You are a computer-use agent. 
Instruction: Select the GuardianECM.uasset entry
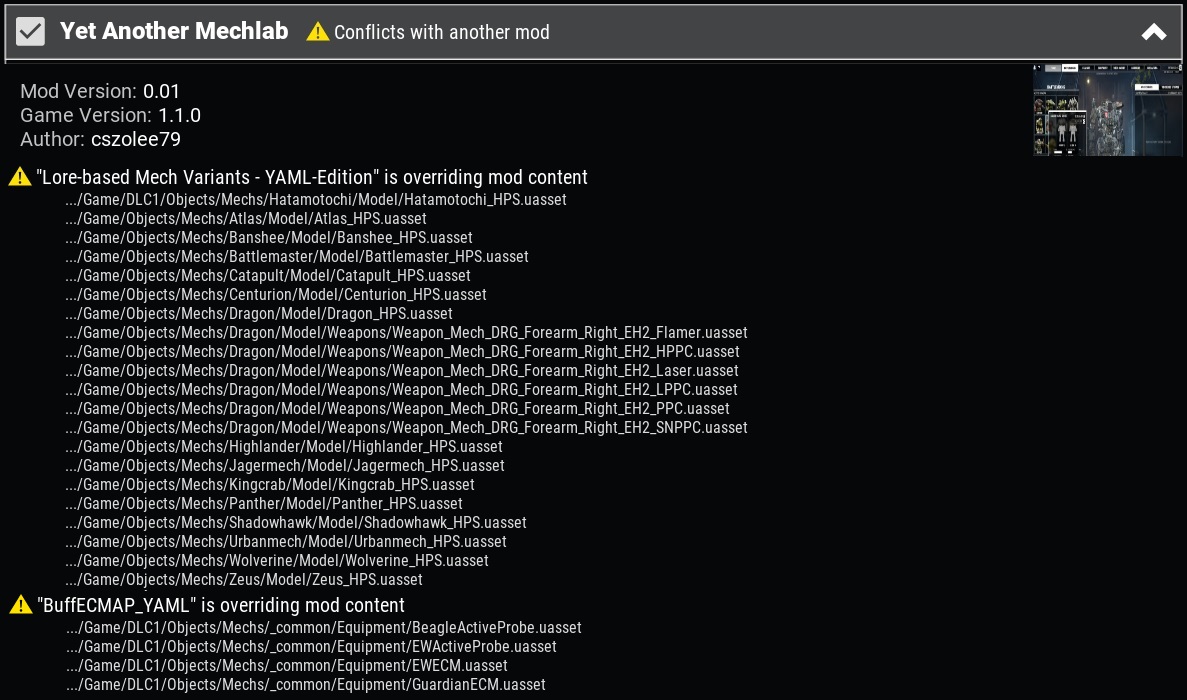[x=305, y=684]
